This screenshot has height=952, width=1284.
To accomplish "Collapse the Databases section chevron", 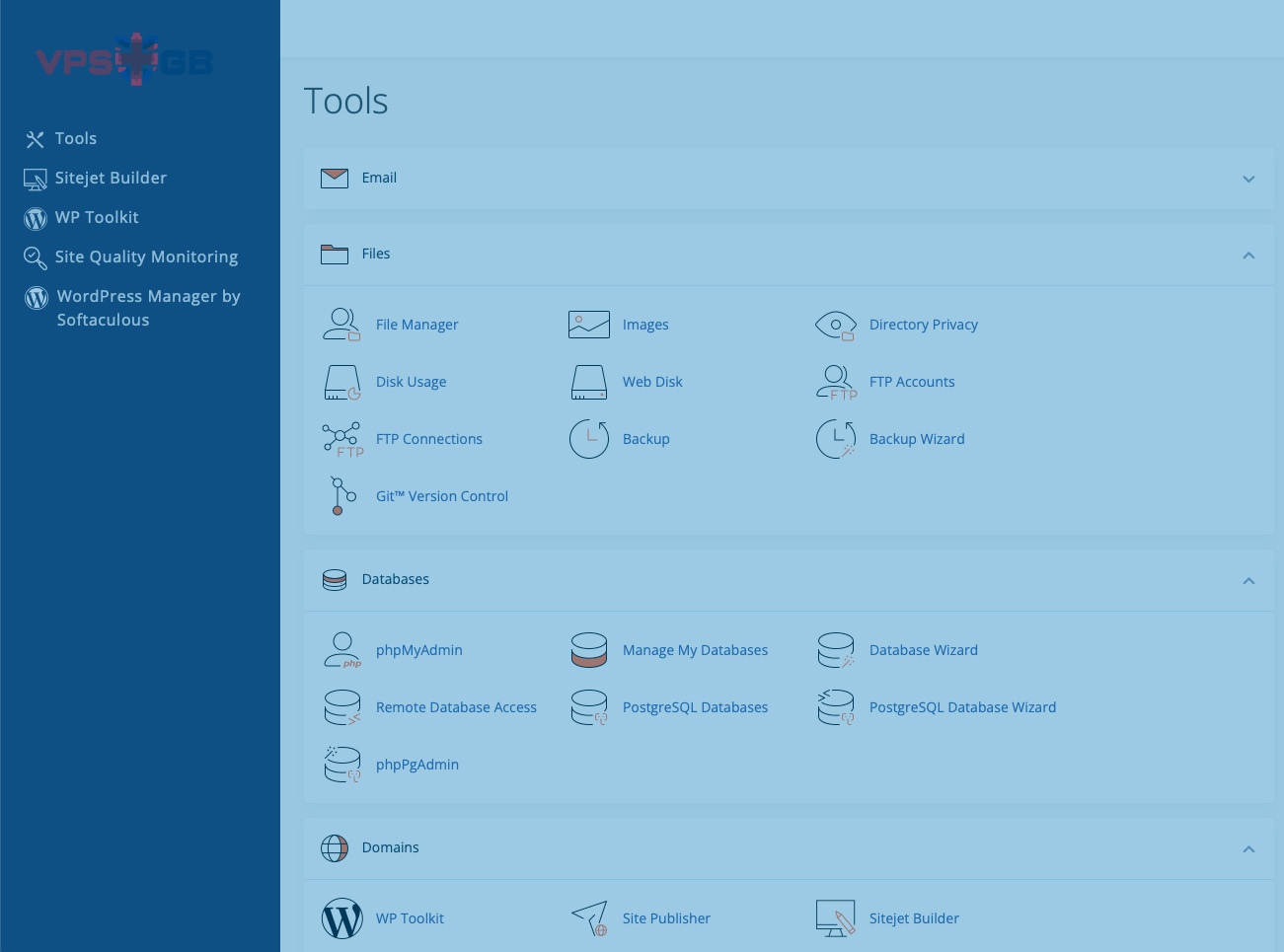I will pos(1248,580).
